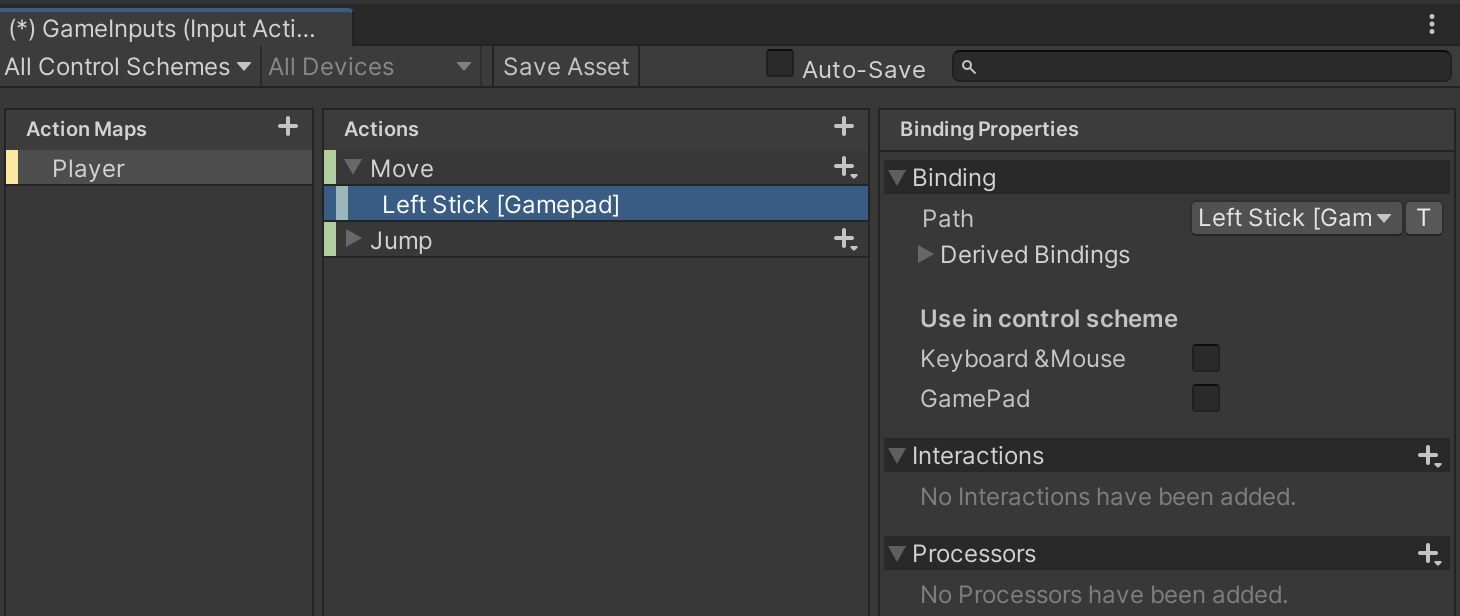
Task: Add a new processor with plus icon
Action: tap(1429, 554)
